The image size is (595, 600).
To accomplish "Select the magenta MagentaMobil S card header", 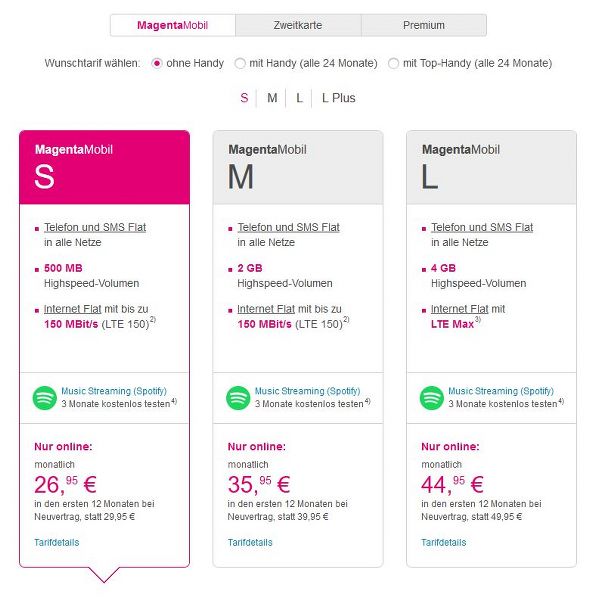I will [104, 168].
